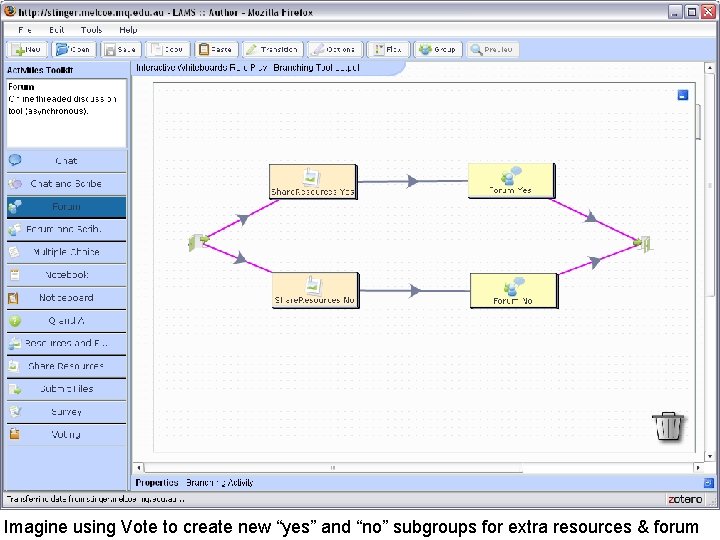Screen dimensions: 720x540
Task: Select Chat in Activities Toolkit
Action: coord(66,161)
